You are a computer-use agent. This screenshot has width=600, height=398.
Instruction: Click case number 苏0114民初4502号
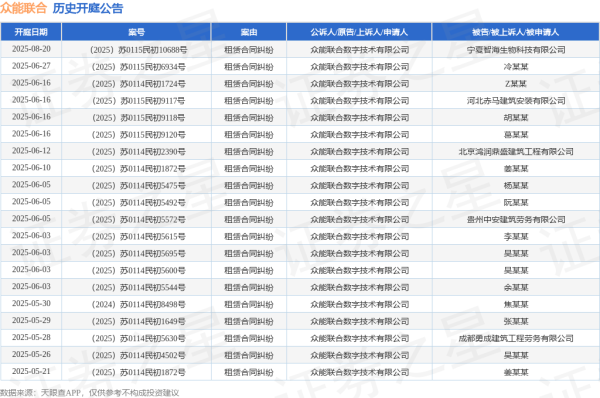[139, 356]
